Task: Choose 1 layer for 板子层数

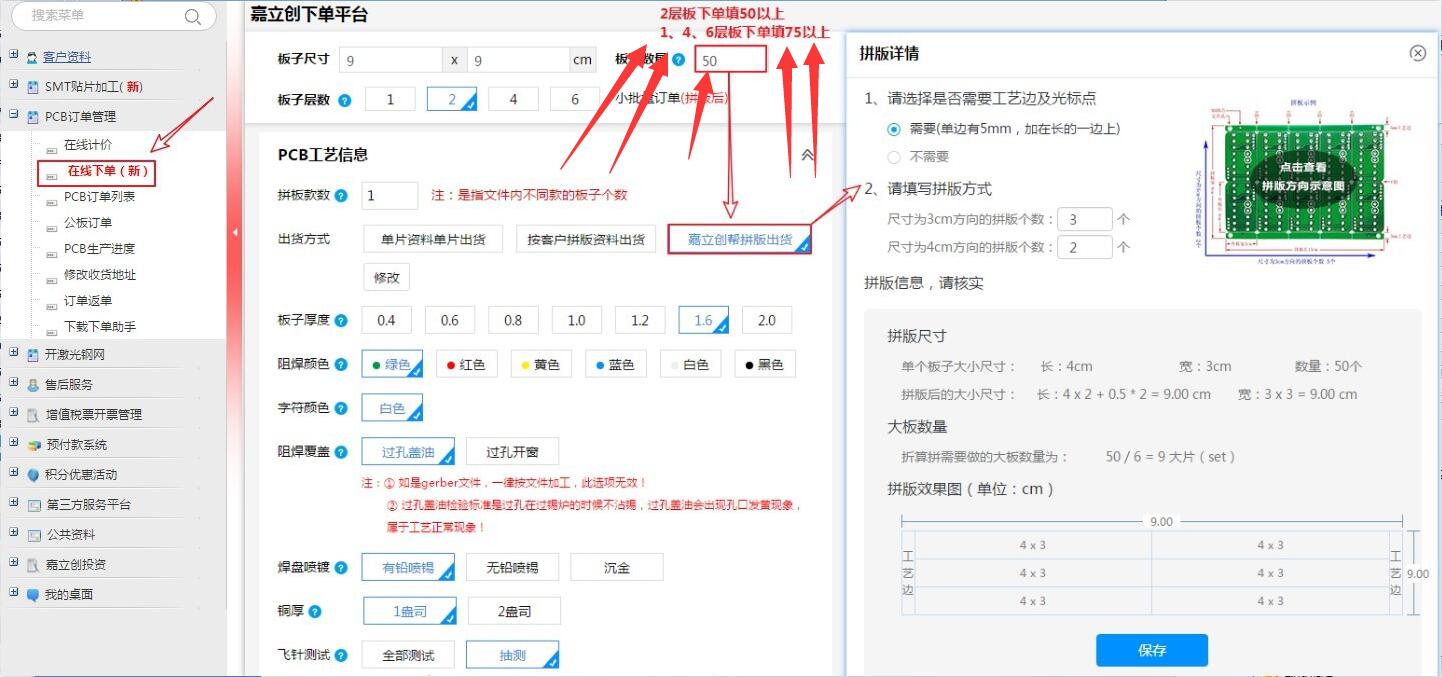Action: [390, 99]
